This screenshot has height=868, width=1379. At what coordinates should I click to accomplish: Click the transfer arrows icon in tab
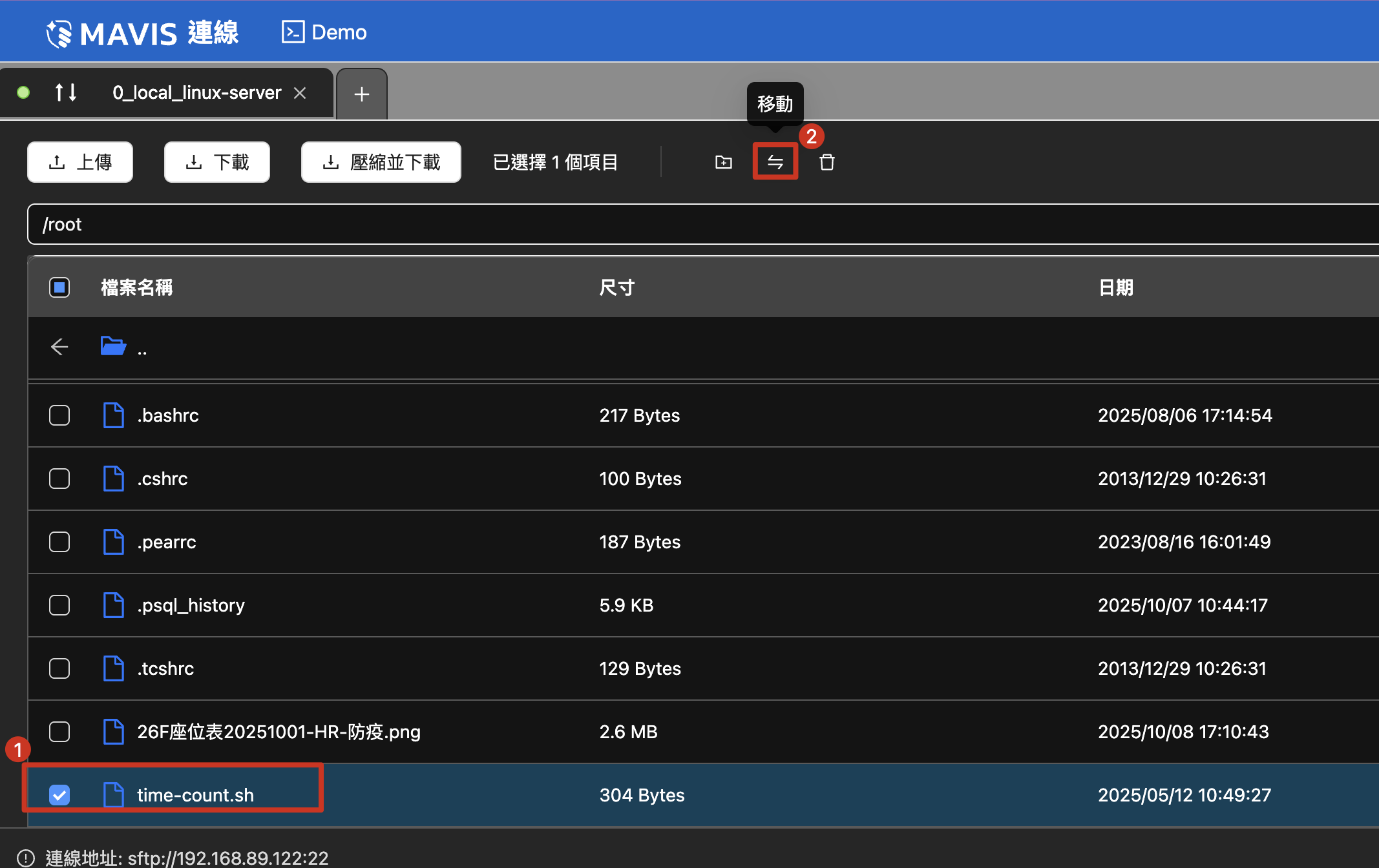click(66, 93)
